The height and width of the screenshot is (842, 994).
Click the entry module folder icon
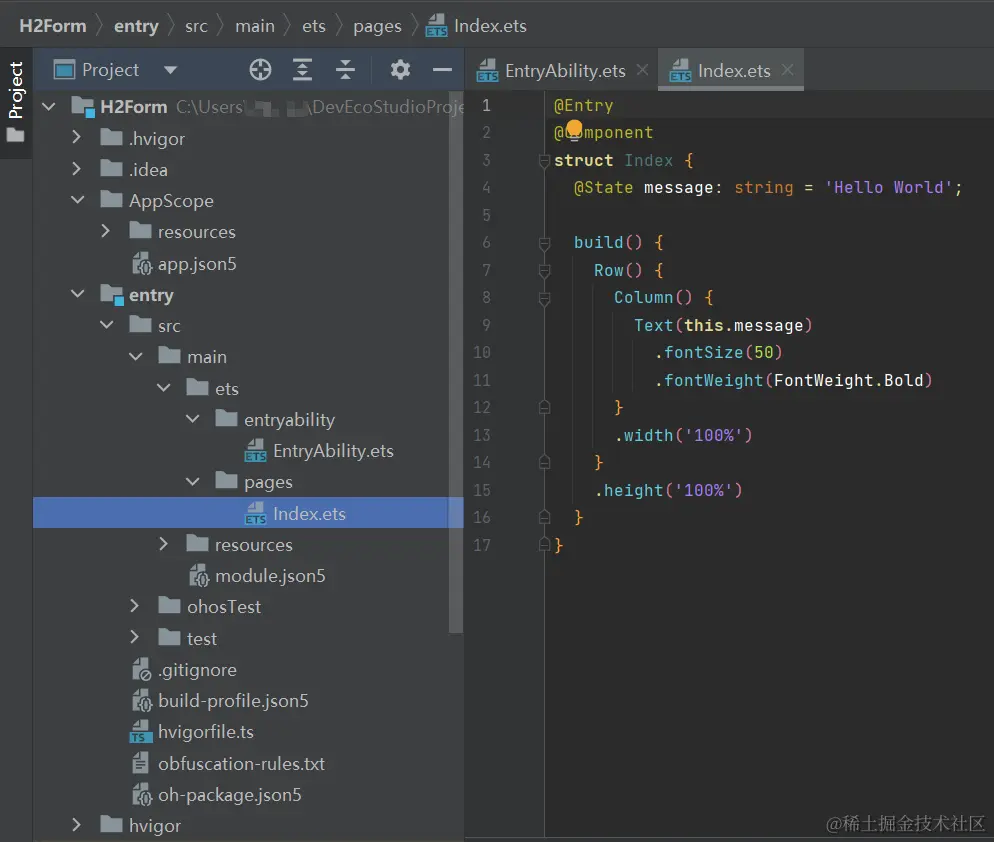[x=112, y=295]
